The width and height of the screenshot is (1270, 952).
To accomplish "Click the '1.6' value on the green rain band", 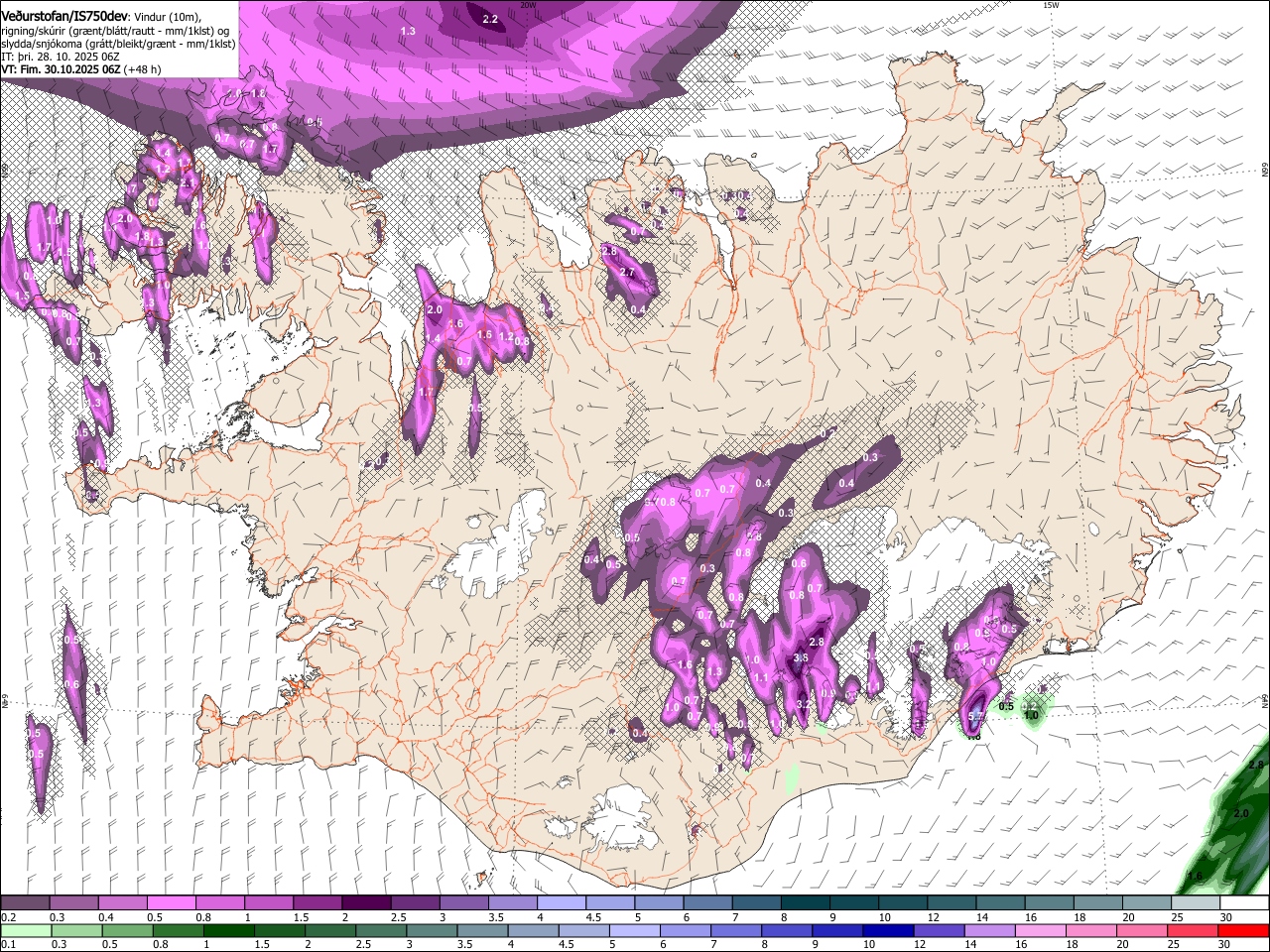I will pos(1195,877).
